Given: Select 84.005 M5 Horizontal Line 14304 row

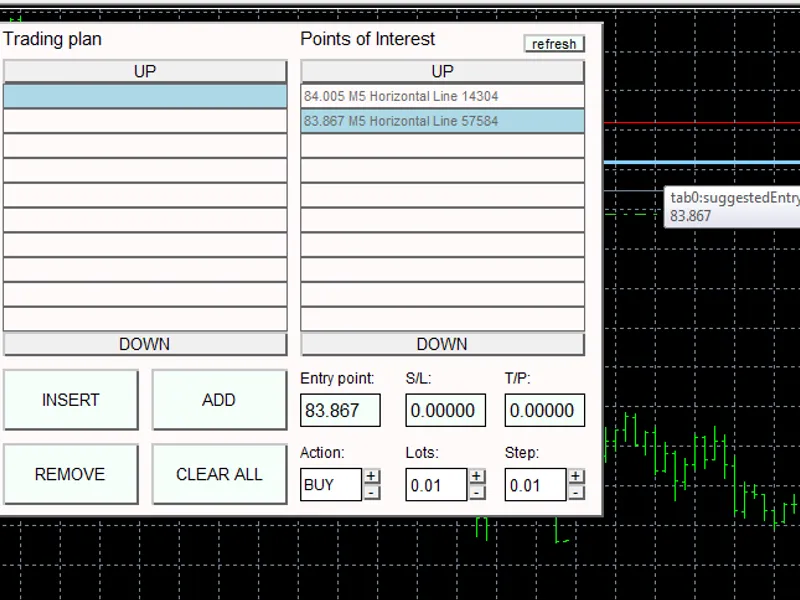Looking at the screenshot, I should click(x=442, y=96).
